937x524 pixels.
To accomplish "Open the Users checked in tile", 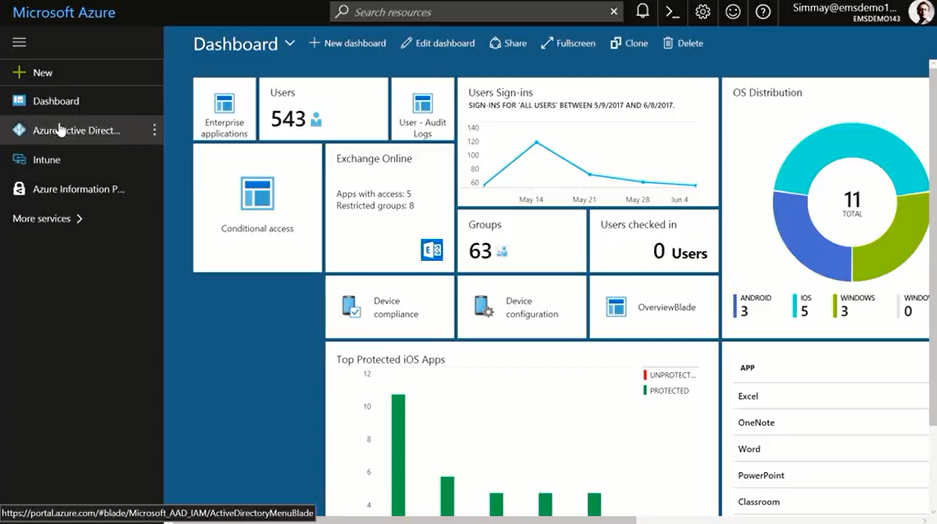I will tap(654, 241).
